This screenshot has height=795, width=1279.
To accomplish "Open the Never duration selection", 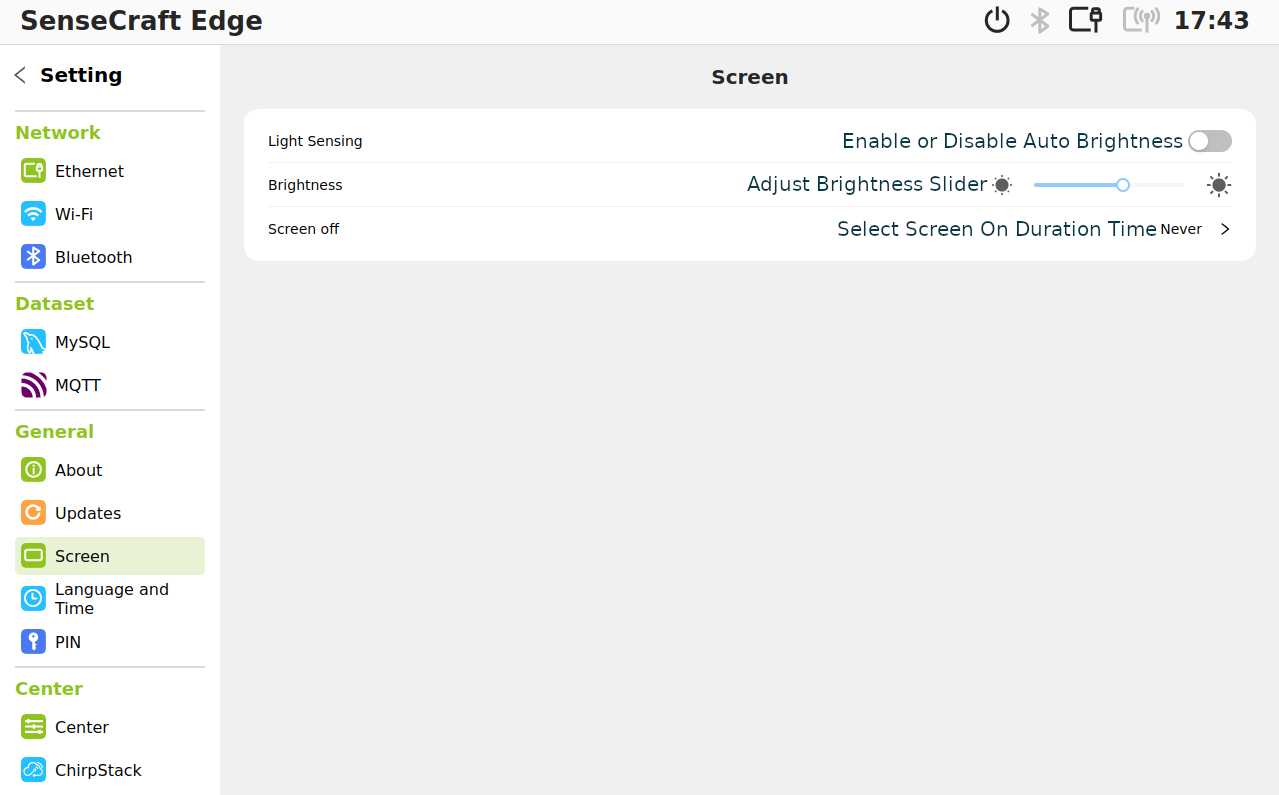I will tap(1181, 229).
